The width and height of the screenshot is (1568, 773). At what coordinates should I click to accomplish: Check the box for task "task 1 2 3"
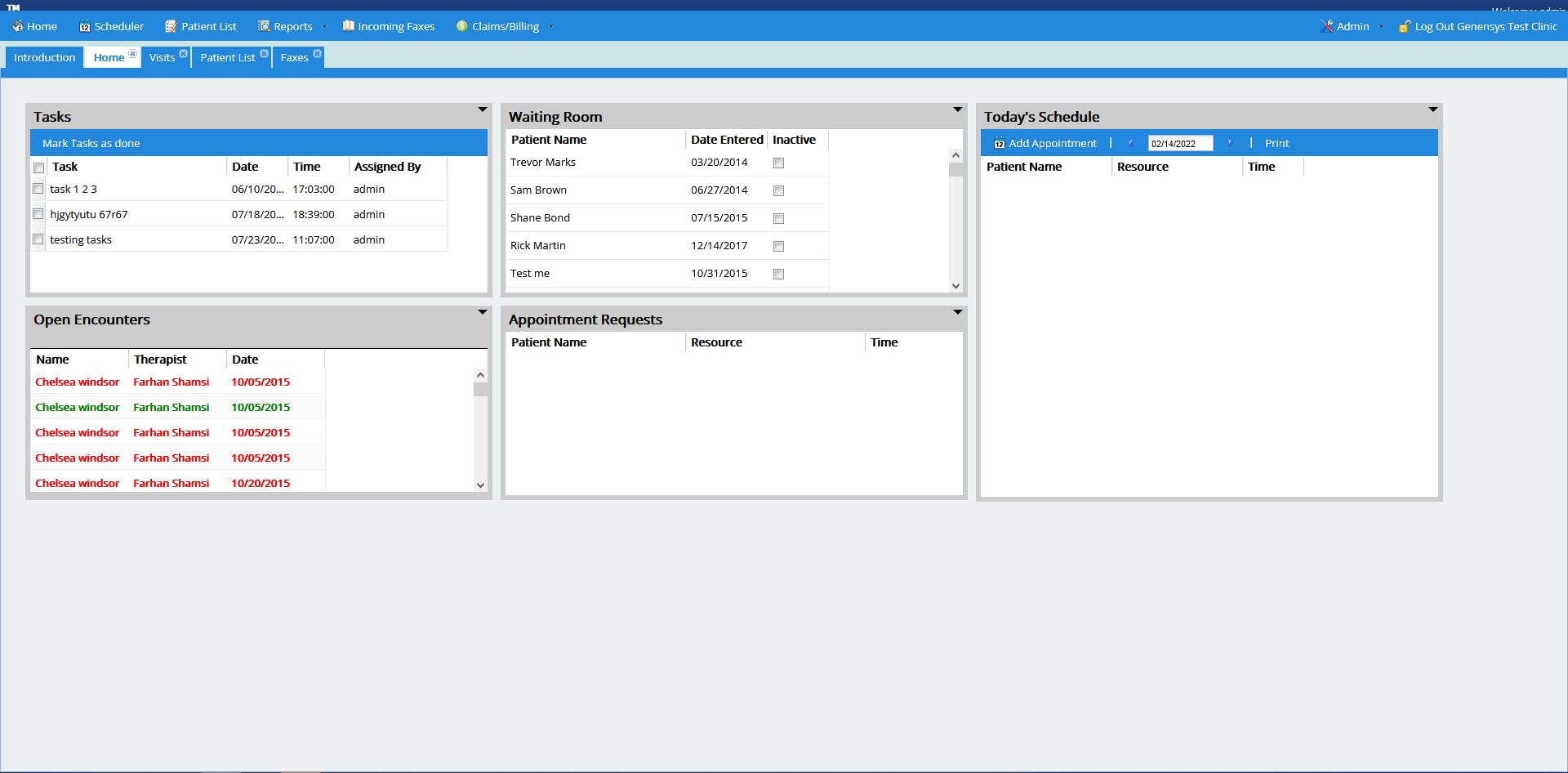tap(38, 189)
